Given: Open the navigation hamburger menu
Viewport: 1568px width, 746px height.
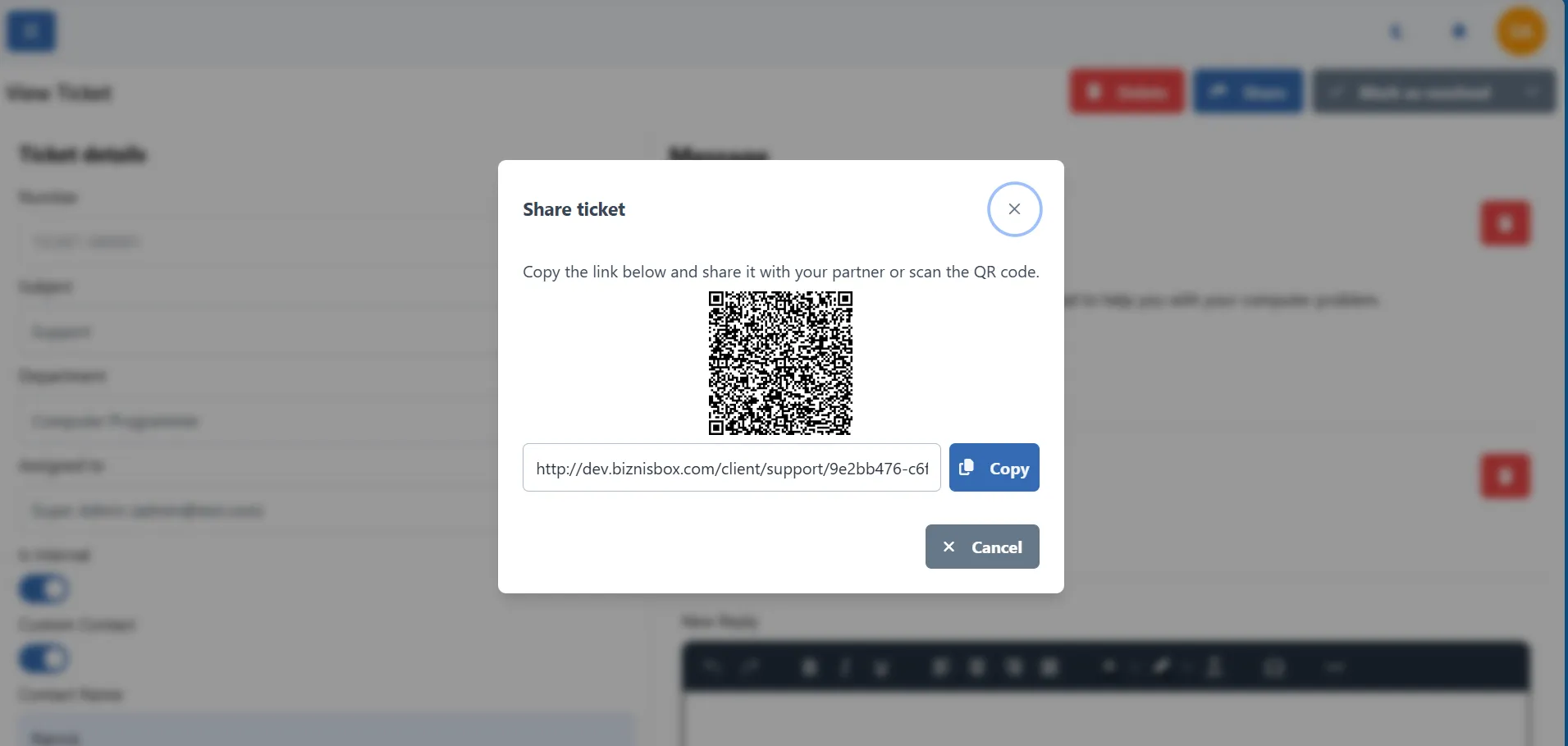Looking at the screenshot, I should click(x=30, y=30).
